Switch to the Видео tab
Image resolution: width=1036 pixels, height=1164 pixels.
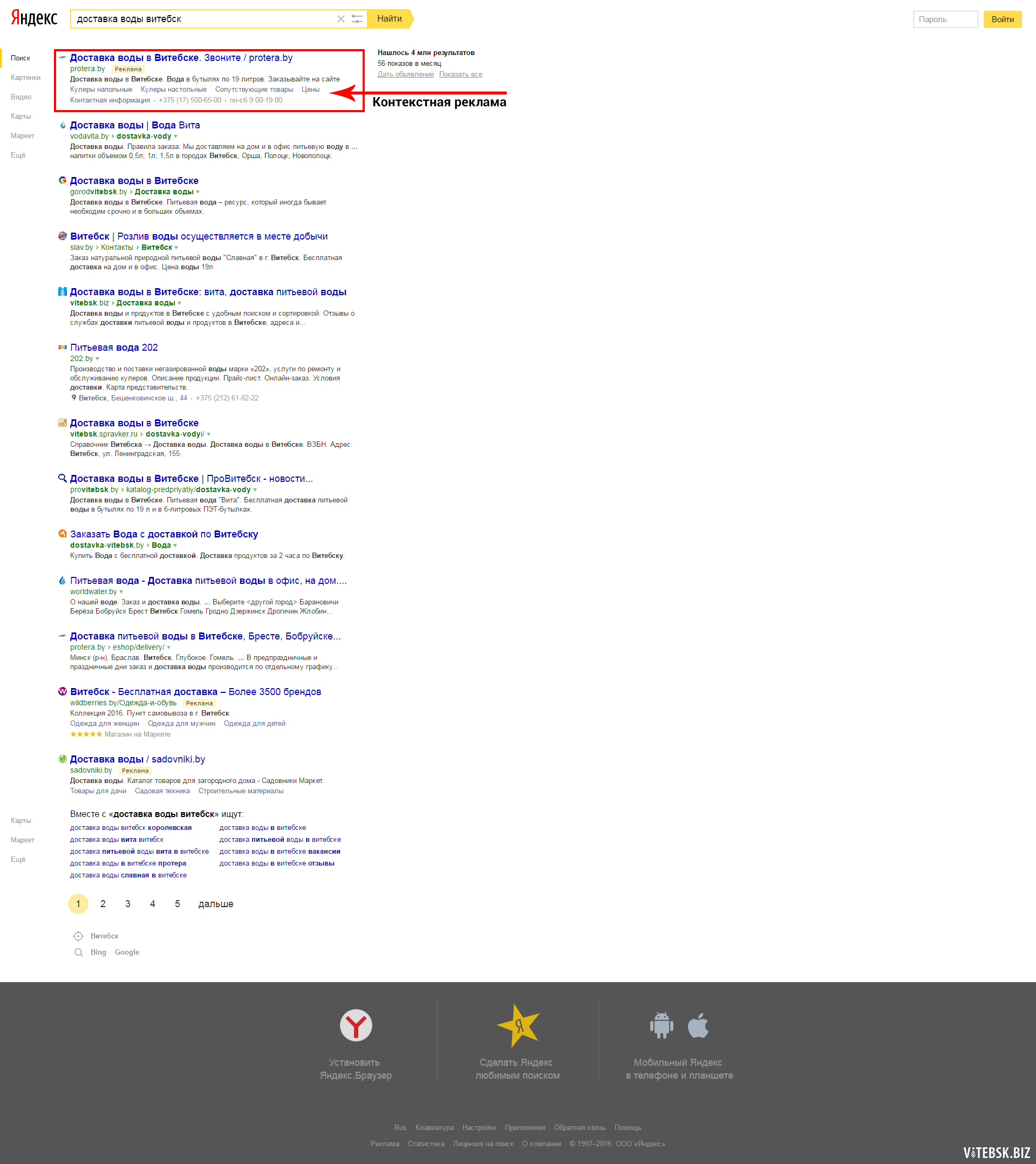pos(21,97)
